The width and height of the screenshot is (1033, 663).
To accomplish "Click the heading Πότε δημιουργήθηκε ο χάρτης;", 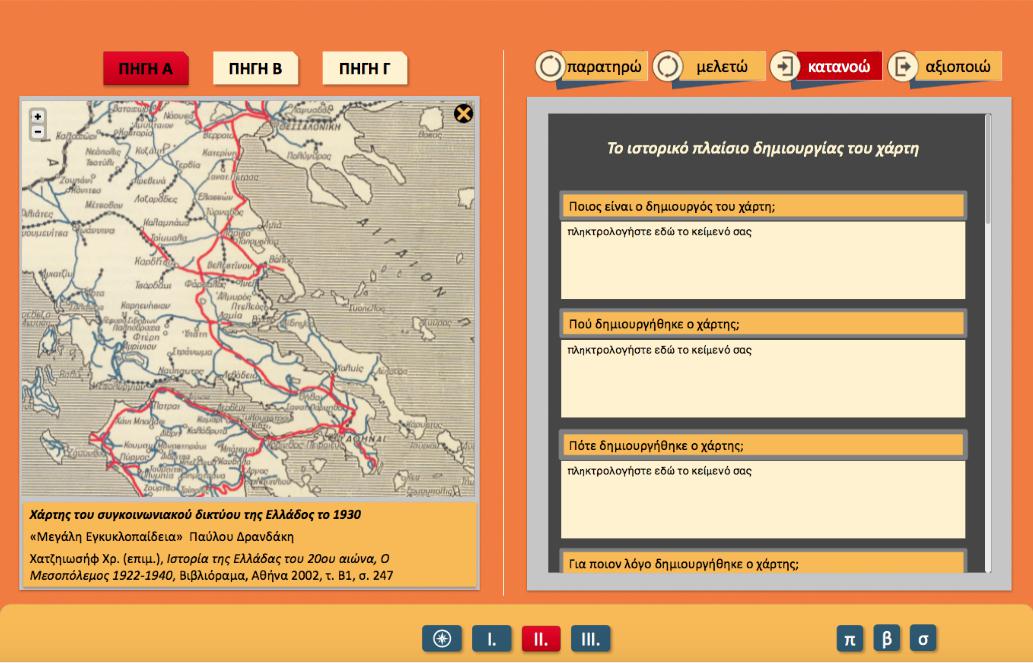I will pos(763,446).
